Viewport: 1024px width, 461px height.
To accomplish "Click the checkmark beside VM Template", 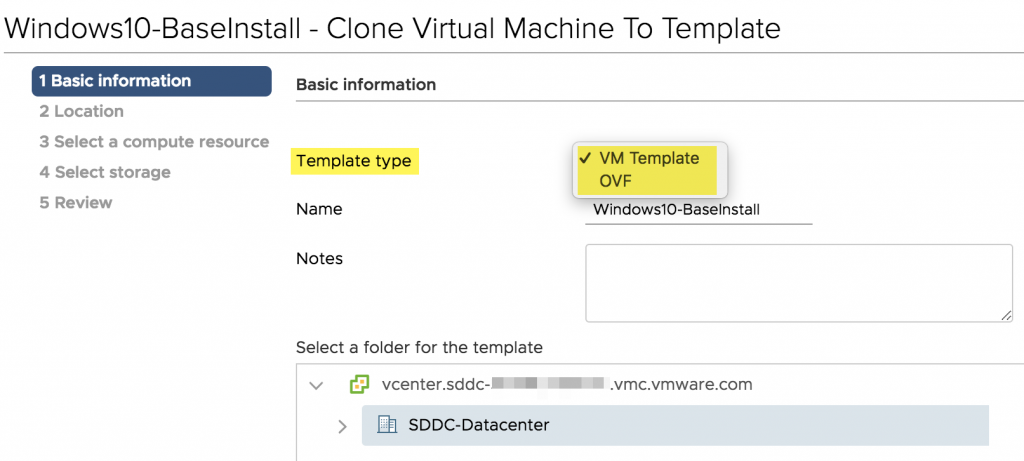I will pyautogui.click(x=585, y=158).
